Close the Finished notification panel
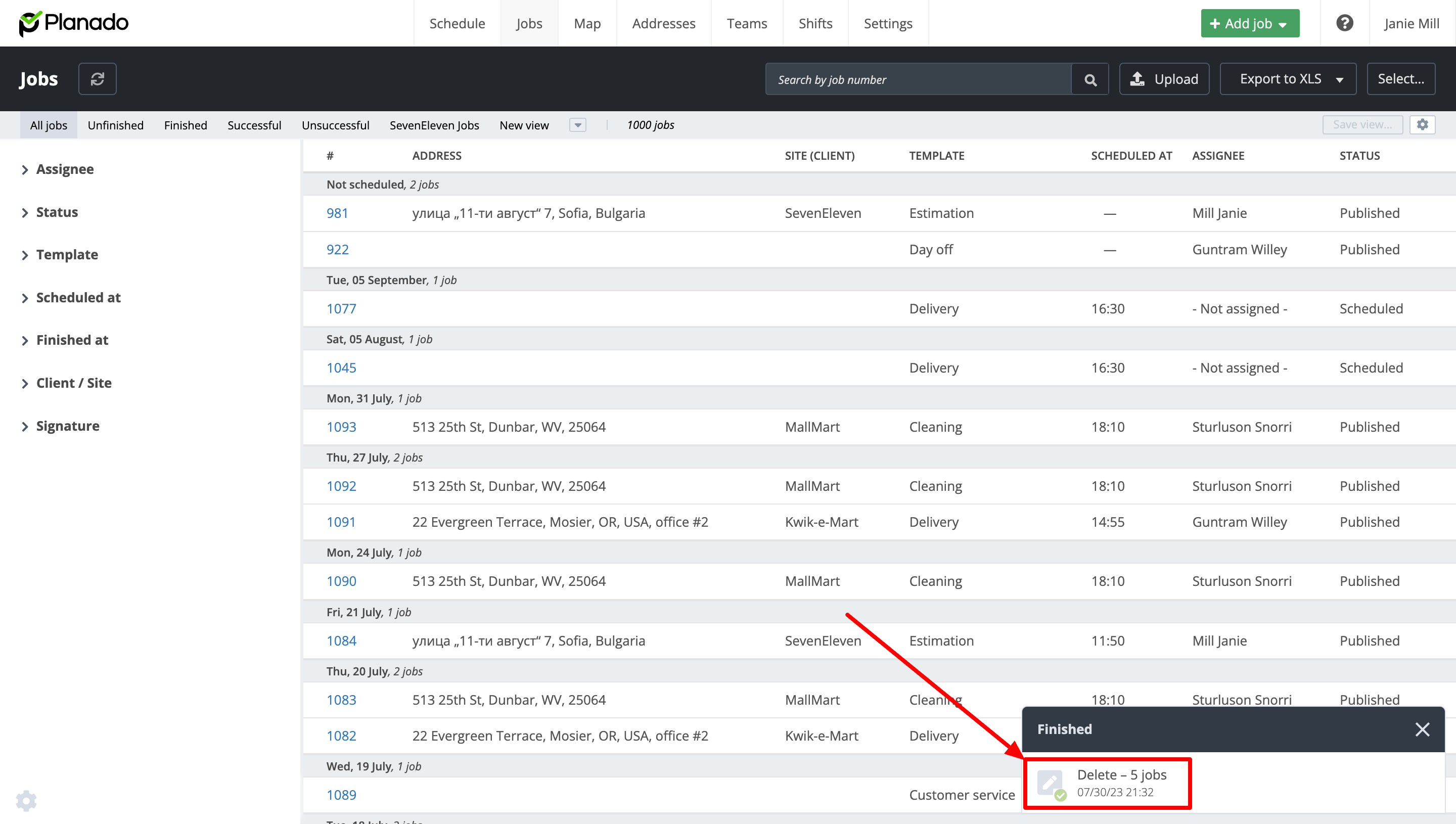The height and width of the screenshot is (824, 1456). [1422, 729]
